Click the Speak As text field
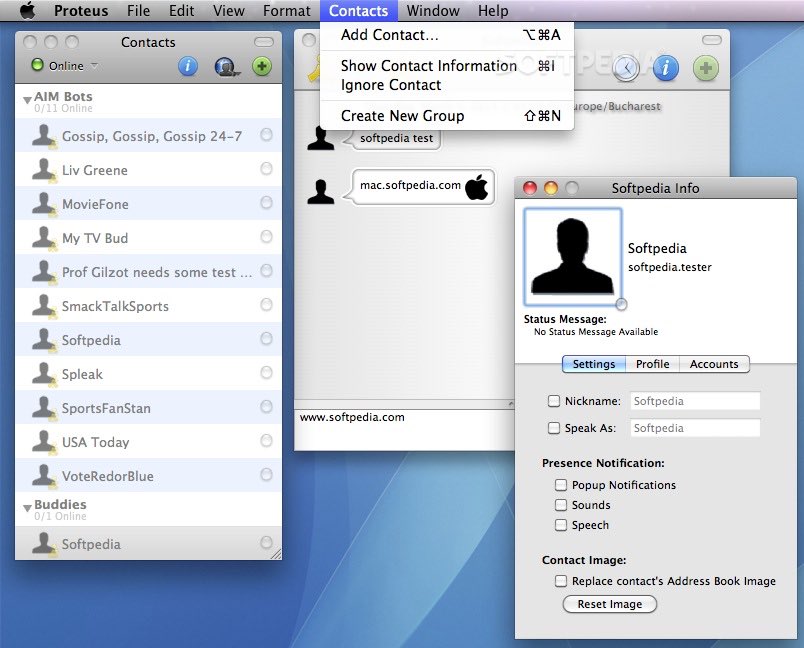This screenshot has width=804, height=648. click(695, 428)
